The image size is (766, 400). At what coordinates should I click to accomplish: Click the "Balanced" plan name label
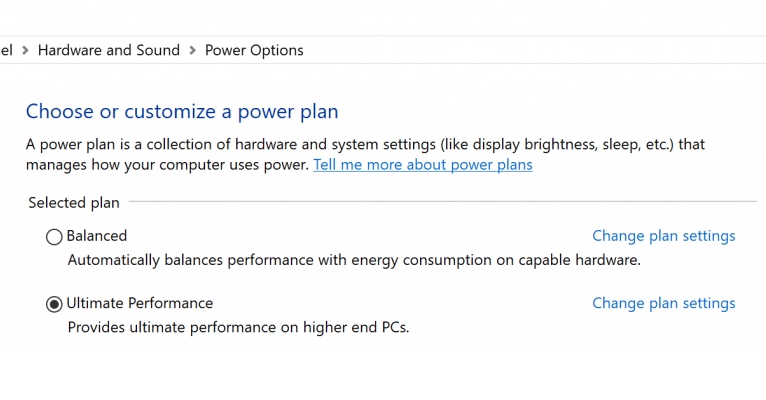97,236
